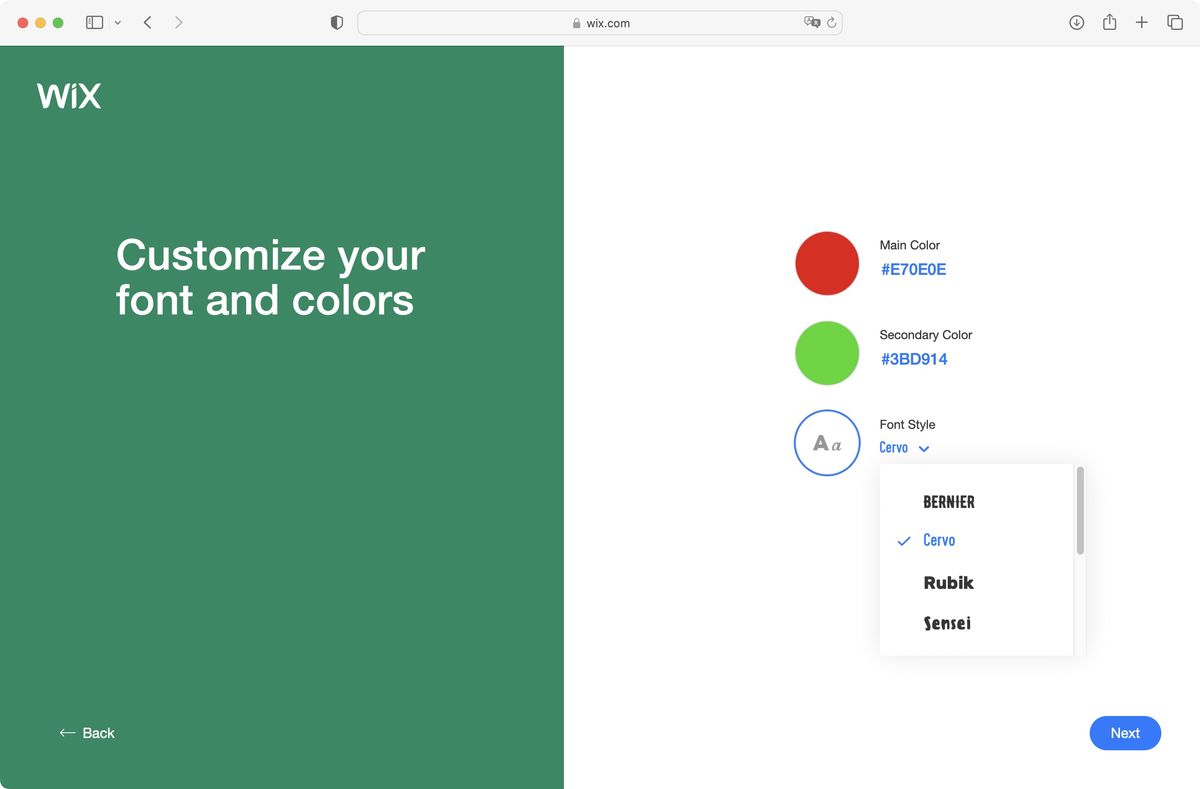The height and width of the screenshot is (789, 1200).
Task: Click the downloads icon in the toolbar
Action: point(1076,21)
